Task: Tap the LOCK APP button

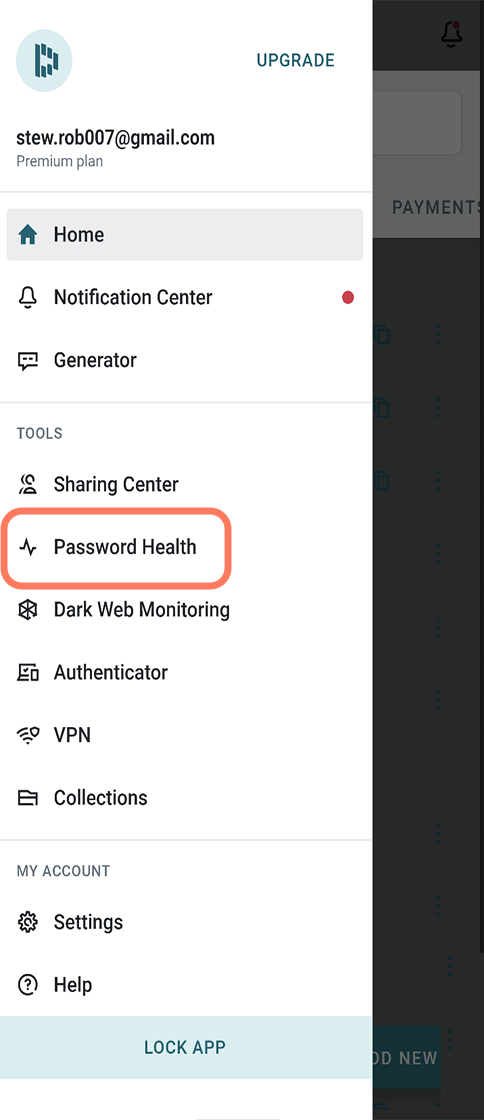Action: click(x=186, y=1047)
